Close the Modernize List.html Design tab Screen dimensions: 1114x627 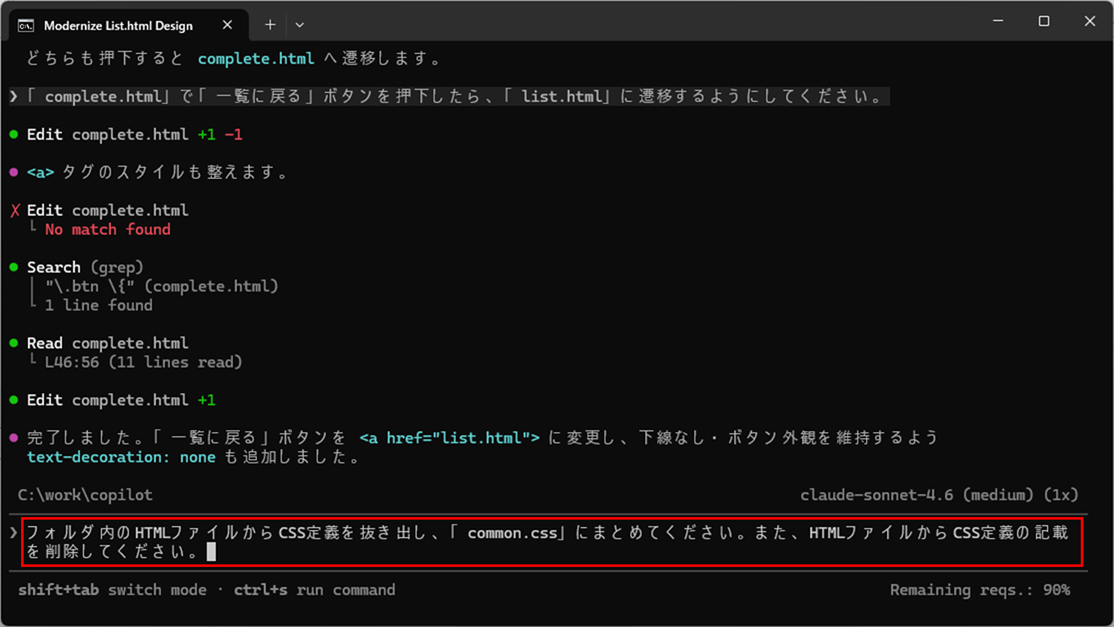227,25
